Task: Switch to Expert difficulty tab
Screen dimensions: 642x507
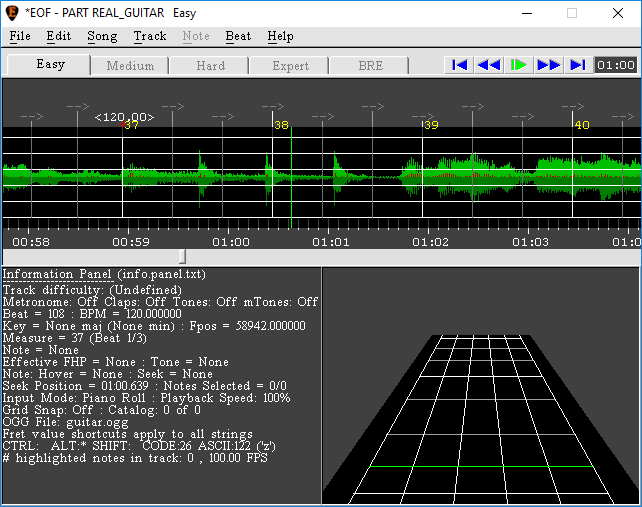Action: (290, 66)
